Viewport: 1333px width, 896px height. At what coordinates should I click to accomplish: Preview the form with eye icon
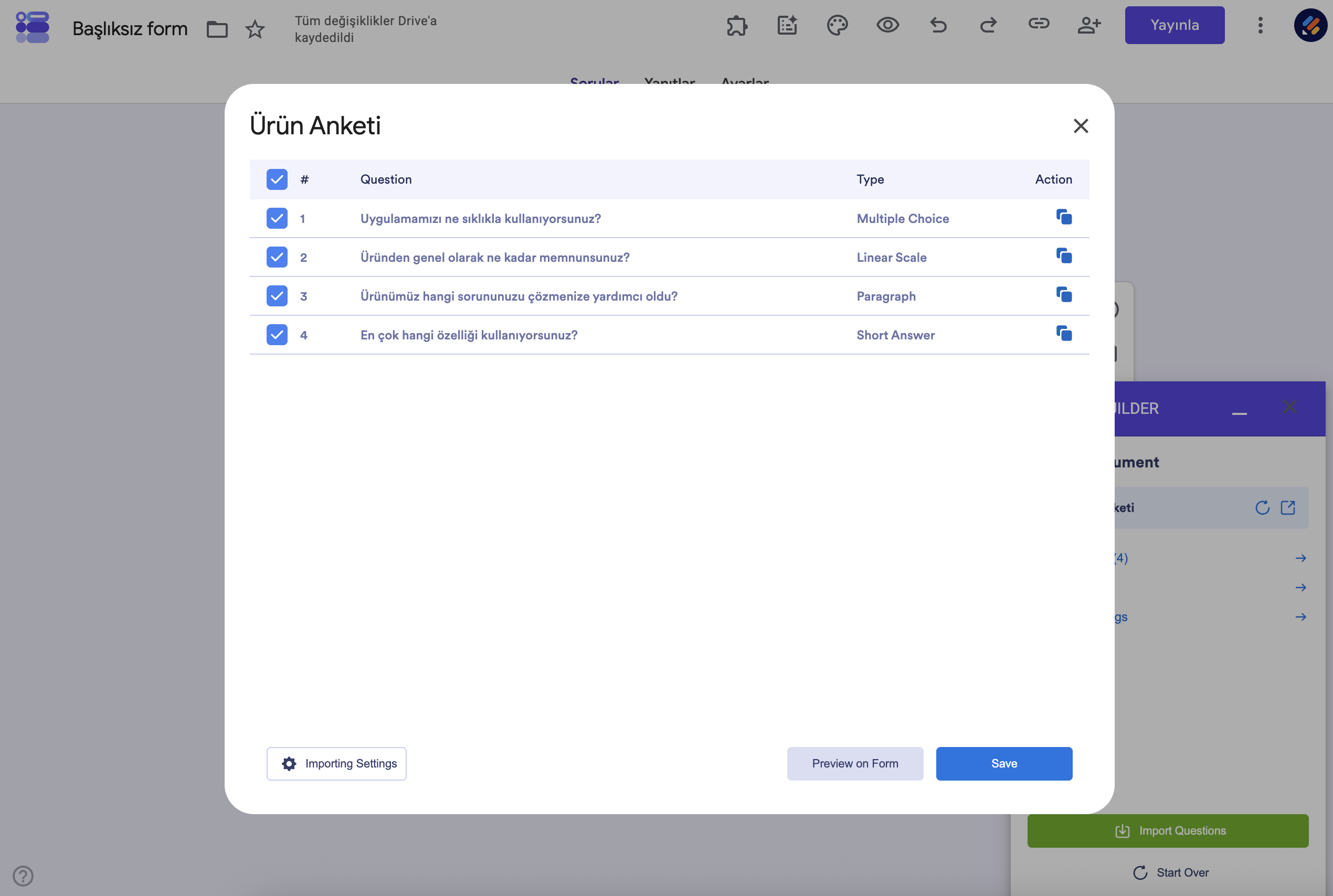point(888,25)
